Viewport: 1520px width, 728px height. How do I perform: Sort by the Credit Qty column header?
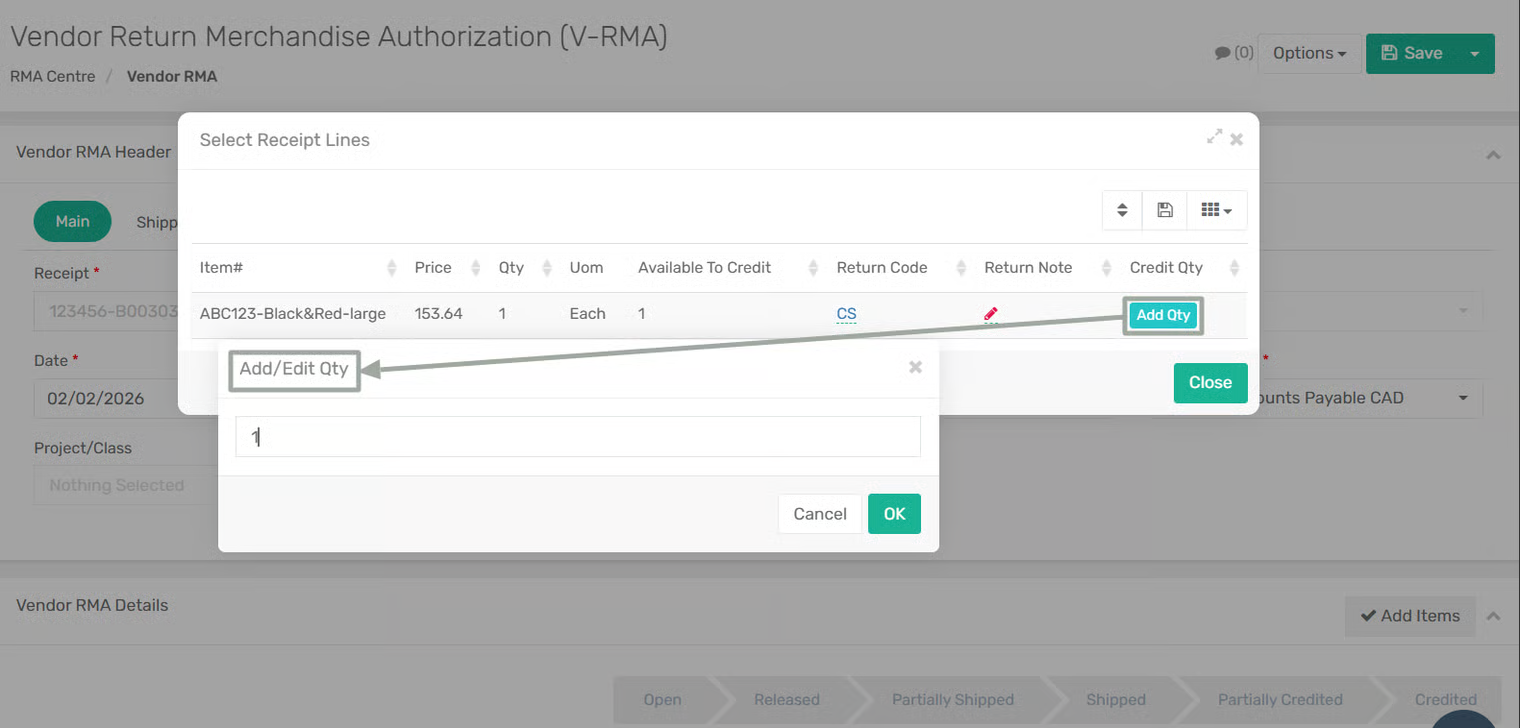(1166, 268)
